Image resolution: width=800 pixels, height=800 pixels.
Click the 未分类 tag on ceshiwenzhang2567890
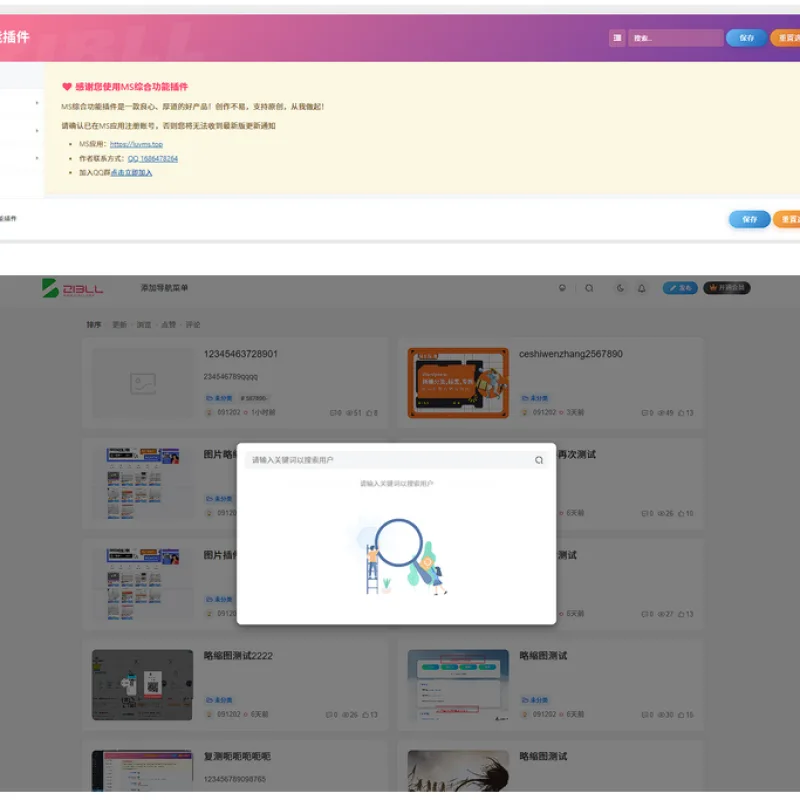[535, 398]
